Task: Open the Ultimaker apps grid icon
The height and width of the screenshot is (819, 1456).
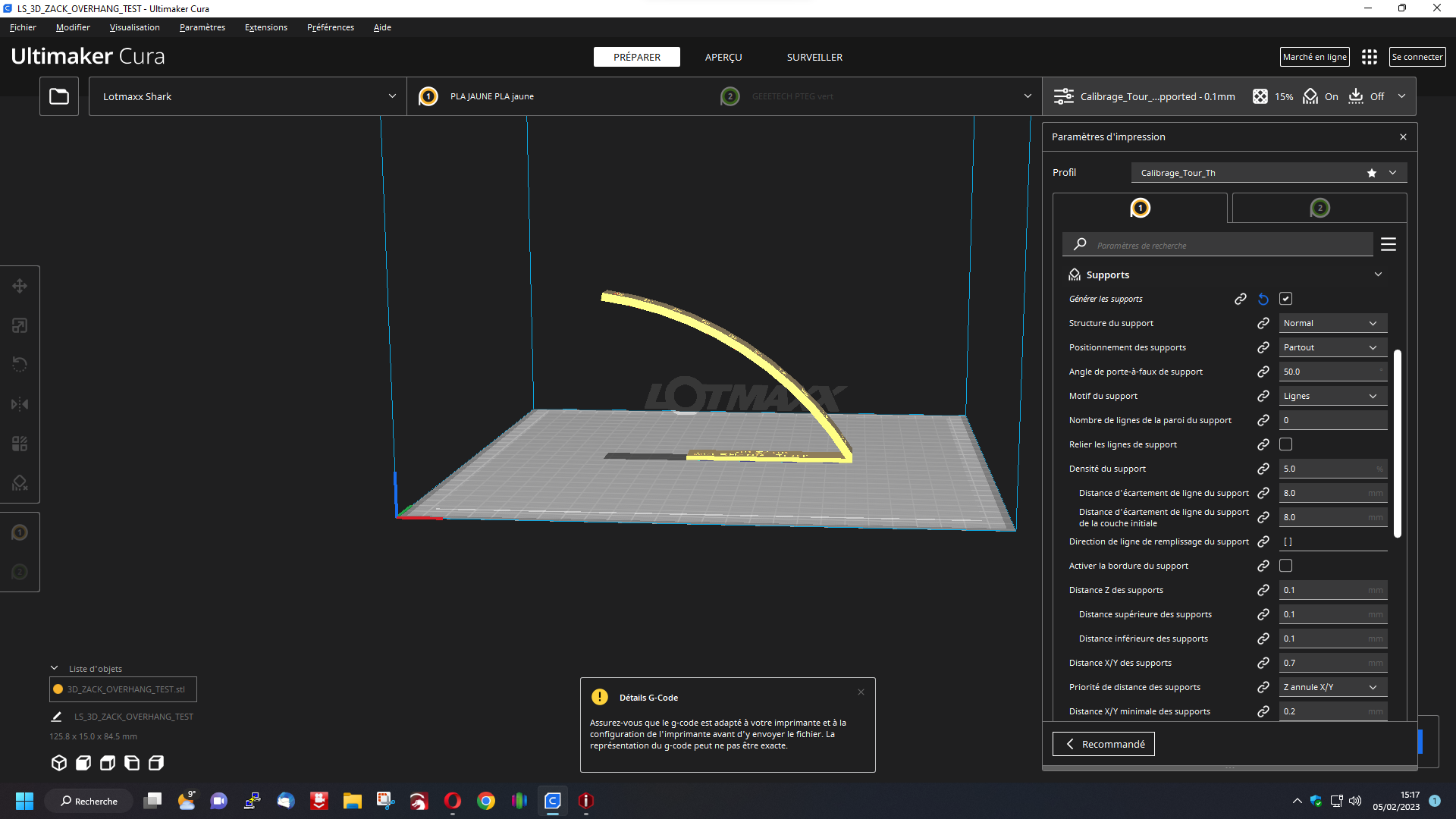Action: [1369, 57]
